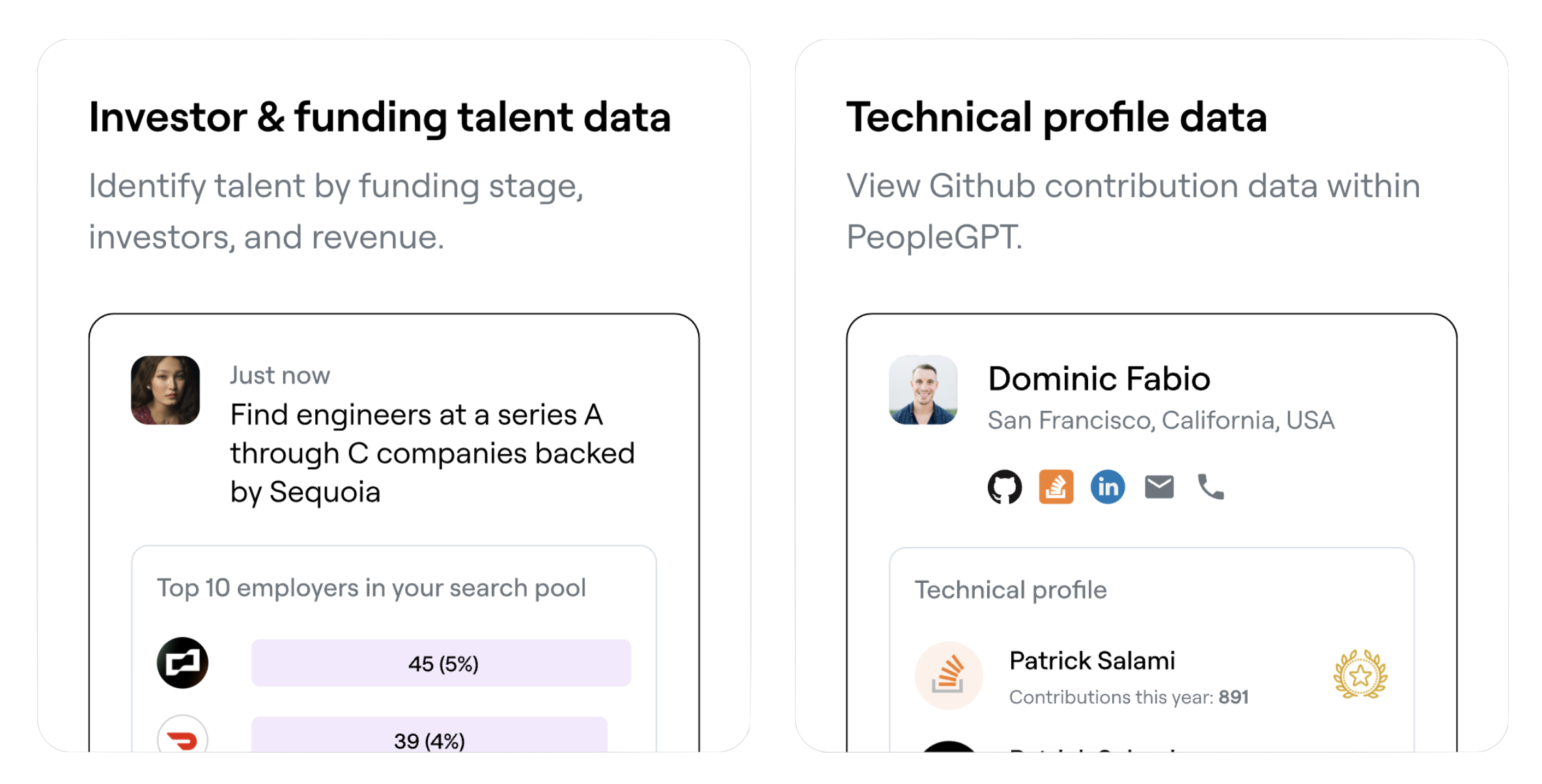Select the 45 (5%) employer bar

441,663
